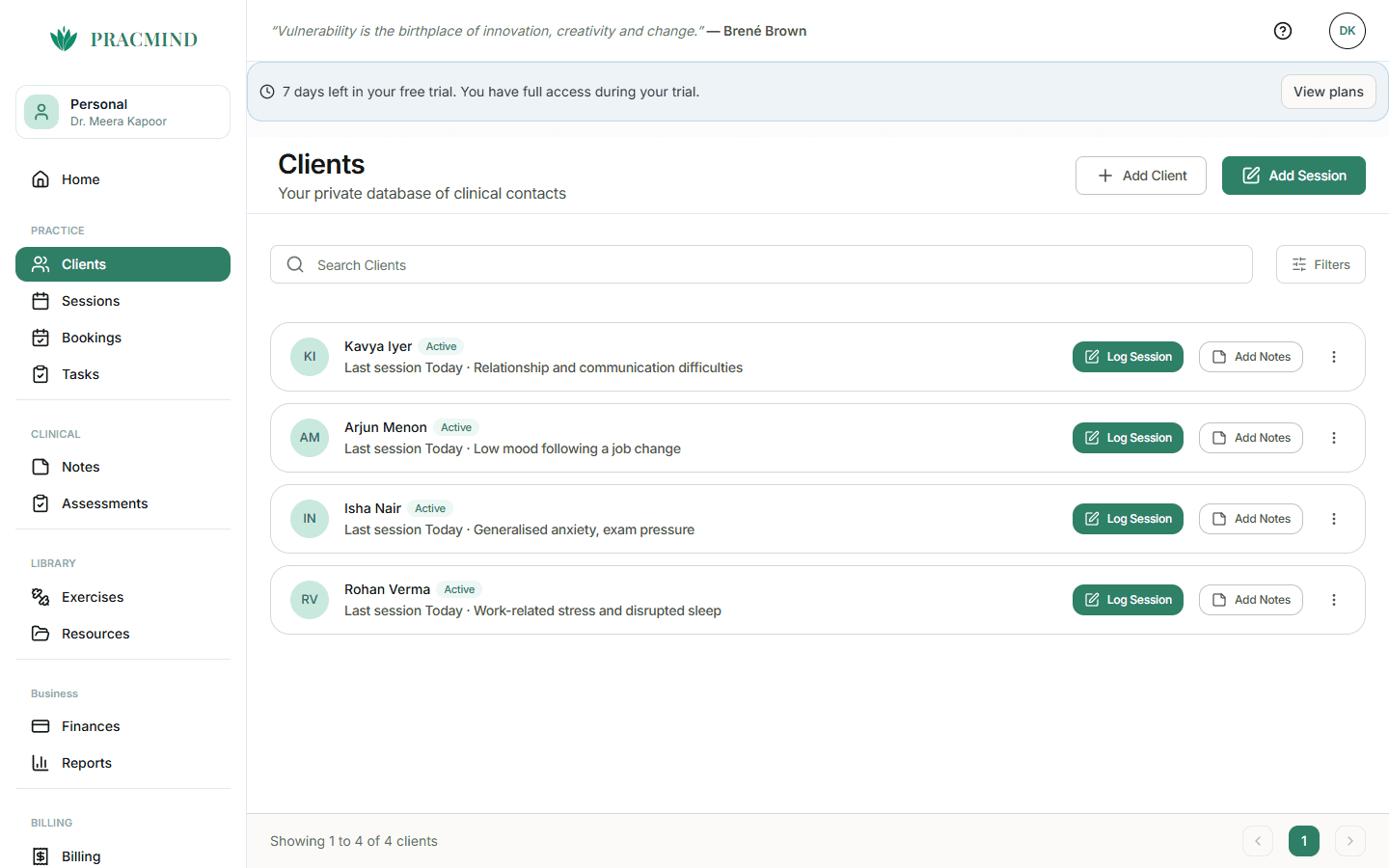The image size is (1389, 868).
Task: Open Tasks in sidebar
Action: [x=123, y=374]
